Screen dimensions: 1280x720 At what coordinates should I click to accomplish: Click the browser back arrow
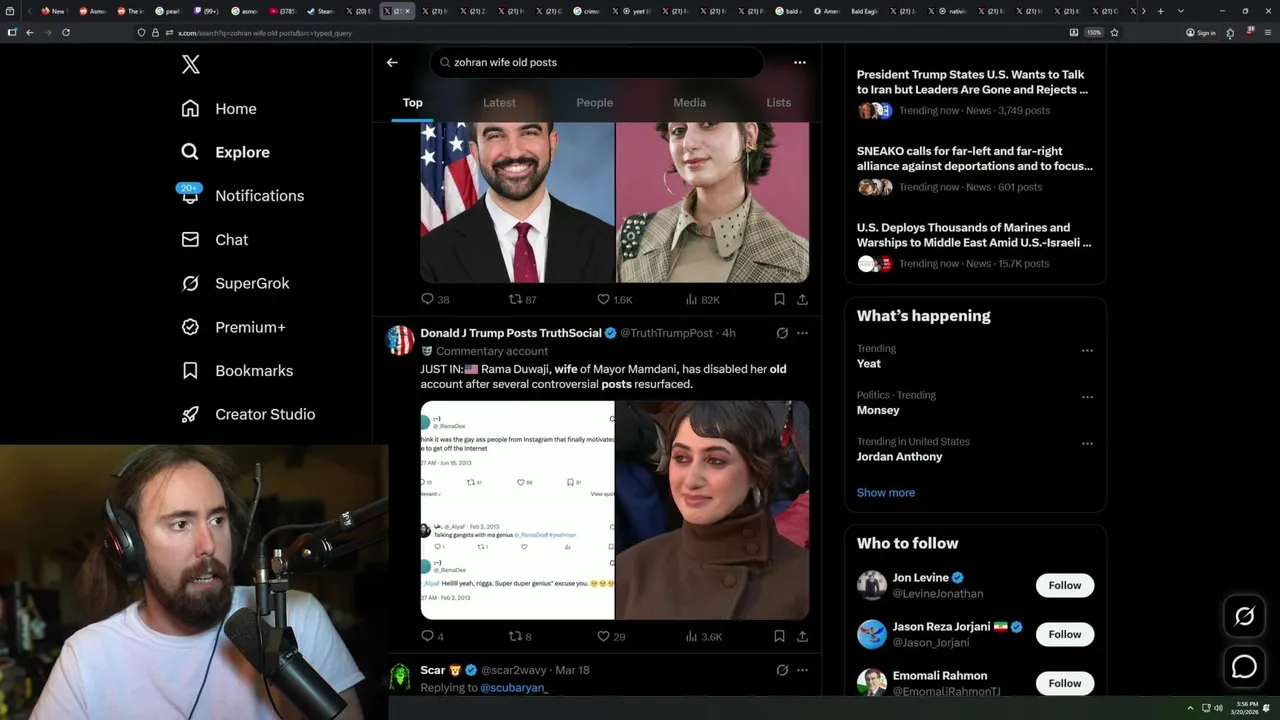[30, 32]
